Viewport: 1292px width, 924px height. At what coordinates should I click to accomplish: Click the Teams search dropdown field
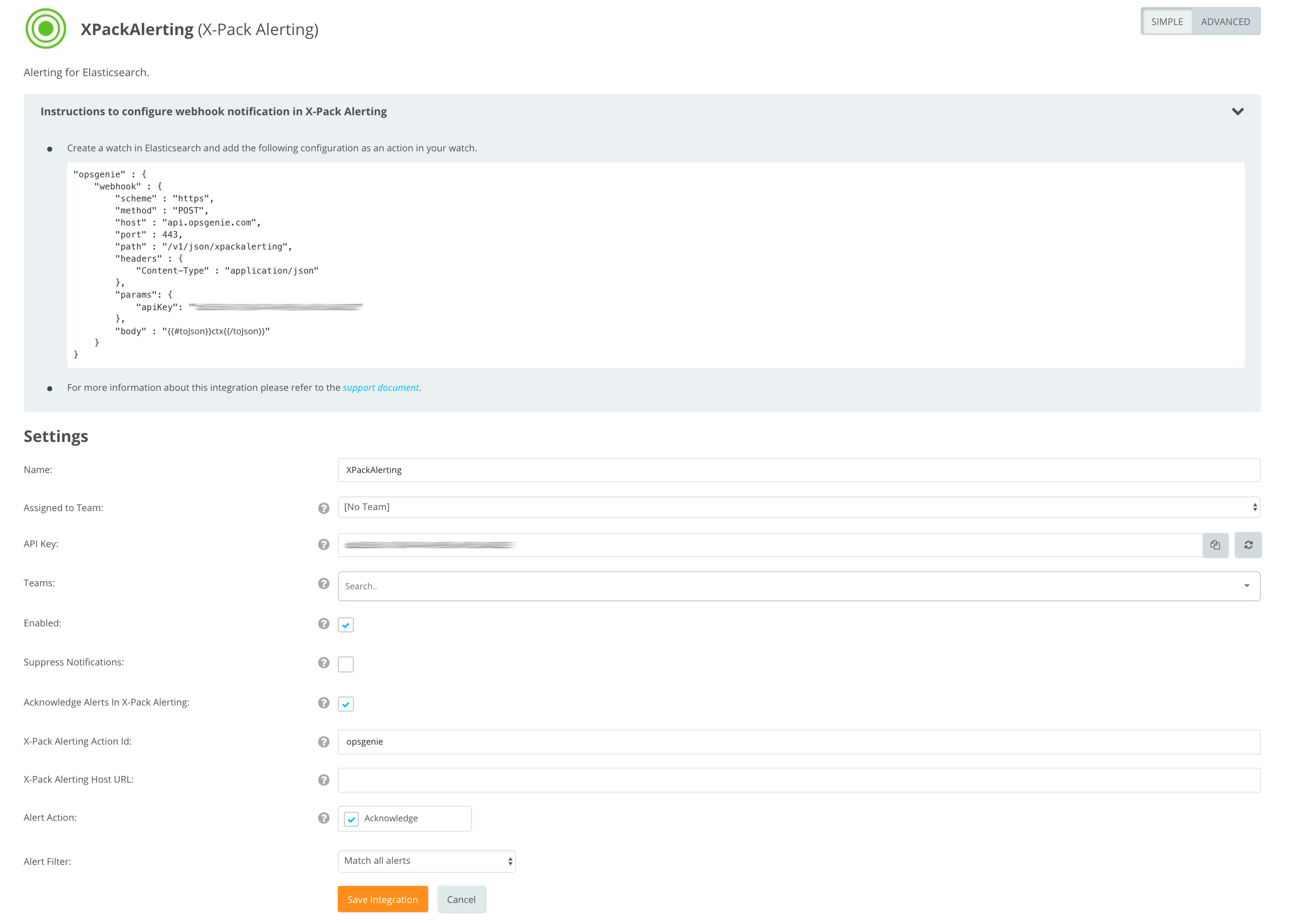click(798, 586)
